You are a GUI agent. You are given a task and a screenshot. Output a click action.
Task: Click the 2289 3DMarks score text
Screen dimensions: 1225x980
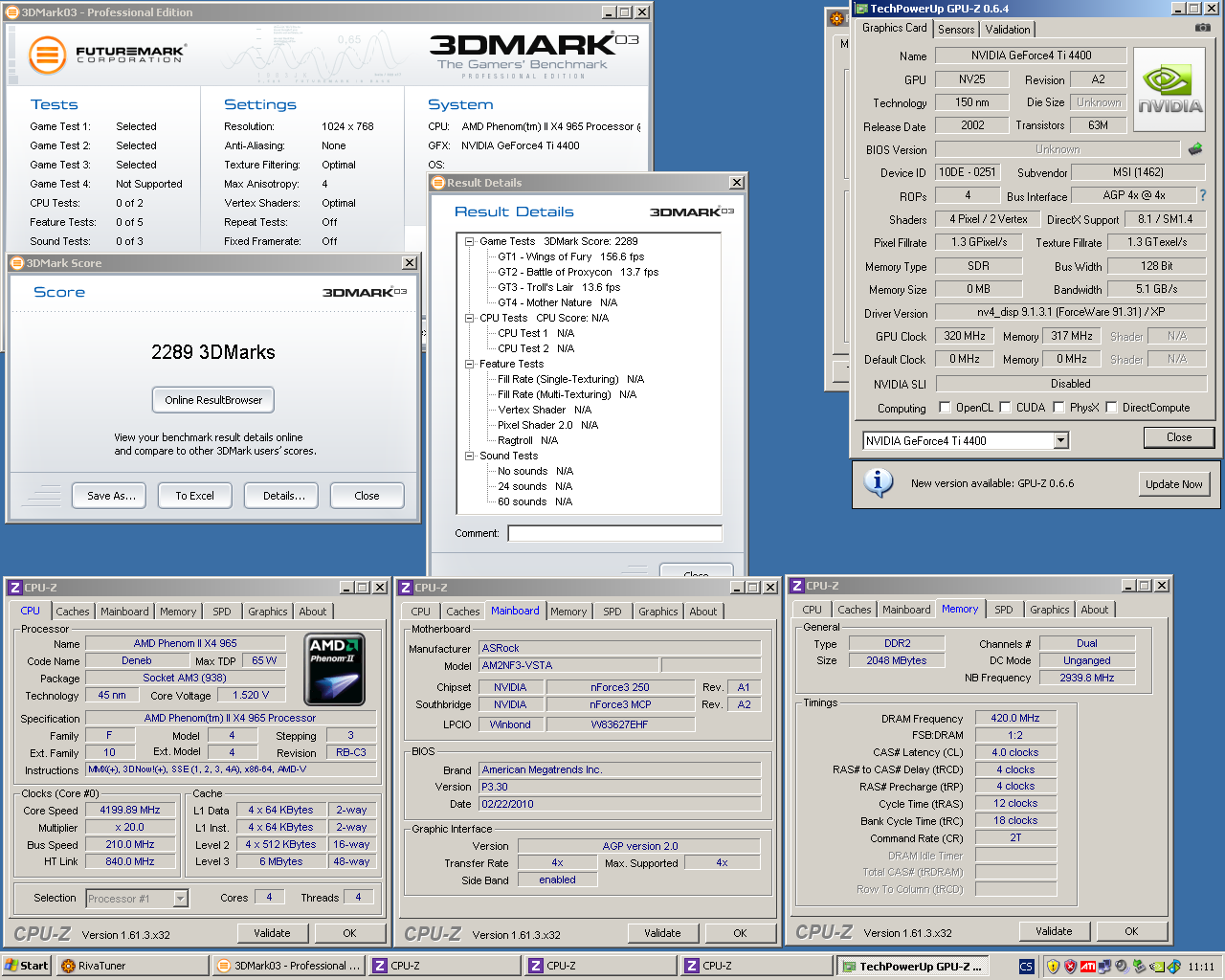[x=213, y=352]
